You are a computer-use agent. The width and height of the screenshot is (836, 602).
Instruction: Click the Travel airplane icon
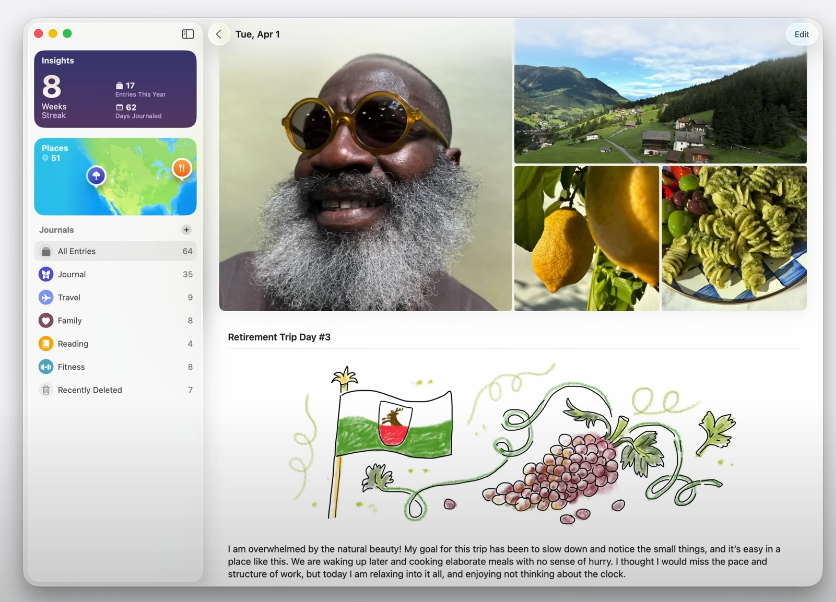46,298
